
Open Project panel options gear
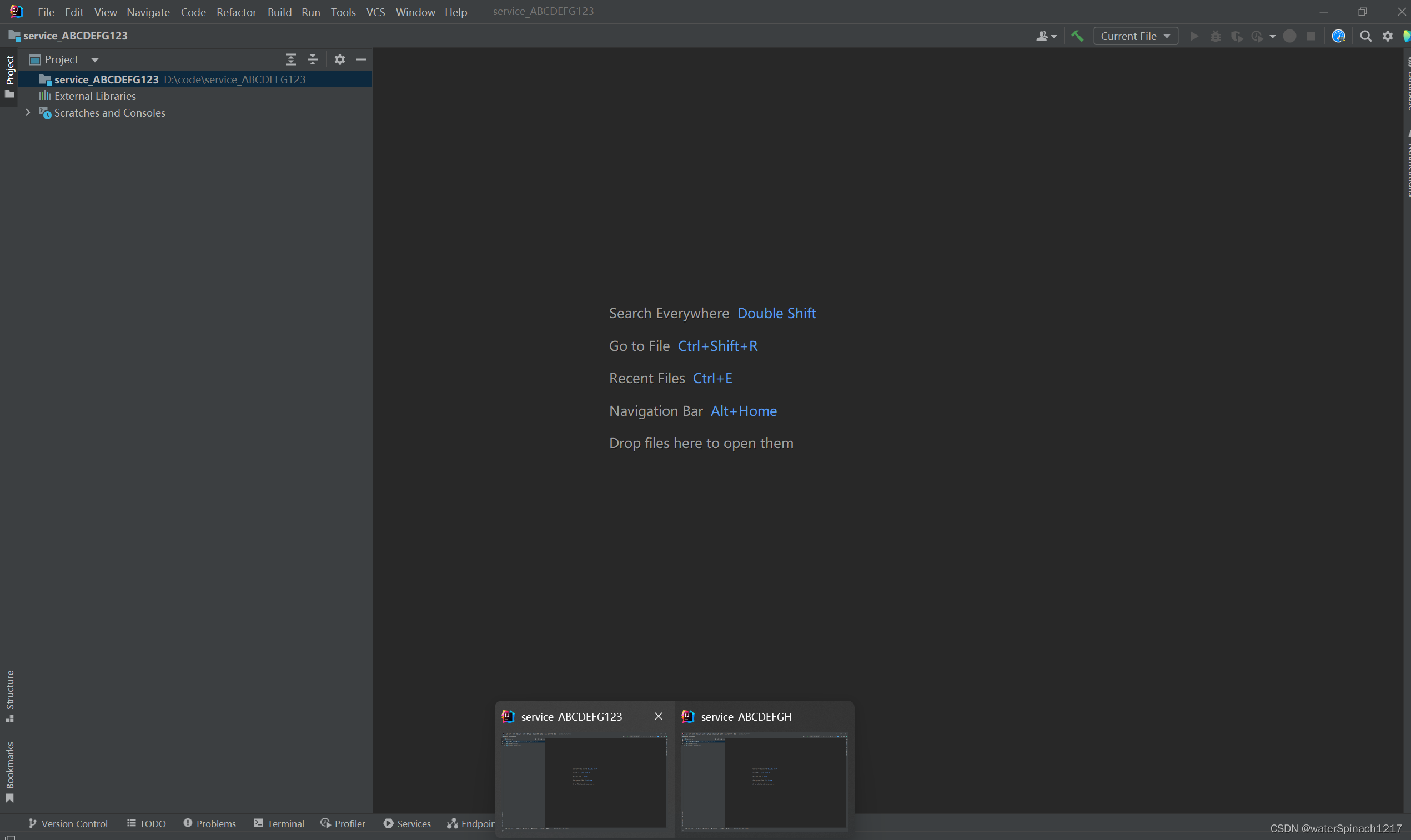tap(340, 59)
